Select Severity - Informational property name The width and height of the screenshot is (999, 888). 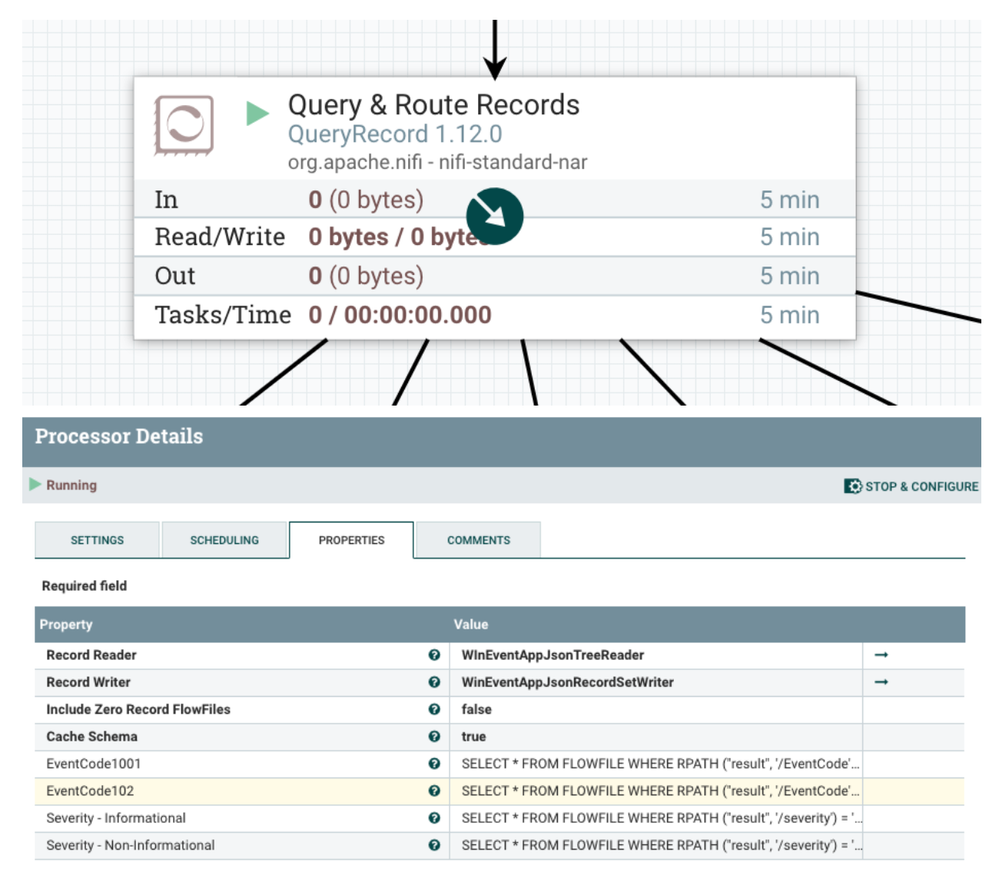pyautogui.click(x=116, y=818)
